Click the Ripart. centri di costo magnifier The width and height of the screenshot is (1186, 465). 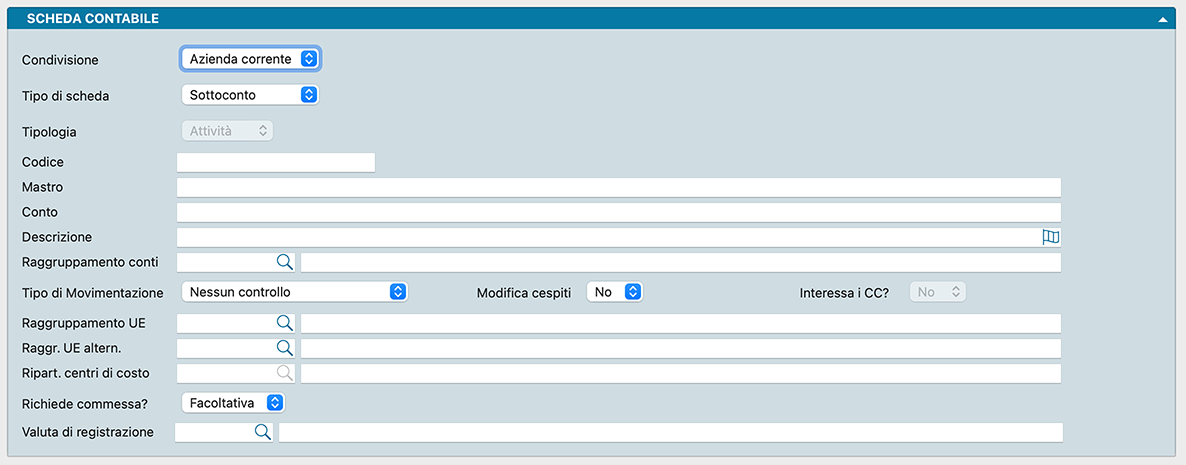tap(284, 373)
